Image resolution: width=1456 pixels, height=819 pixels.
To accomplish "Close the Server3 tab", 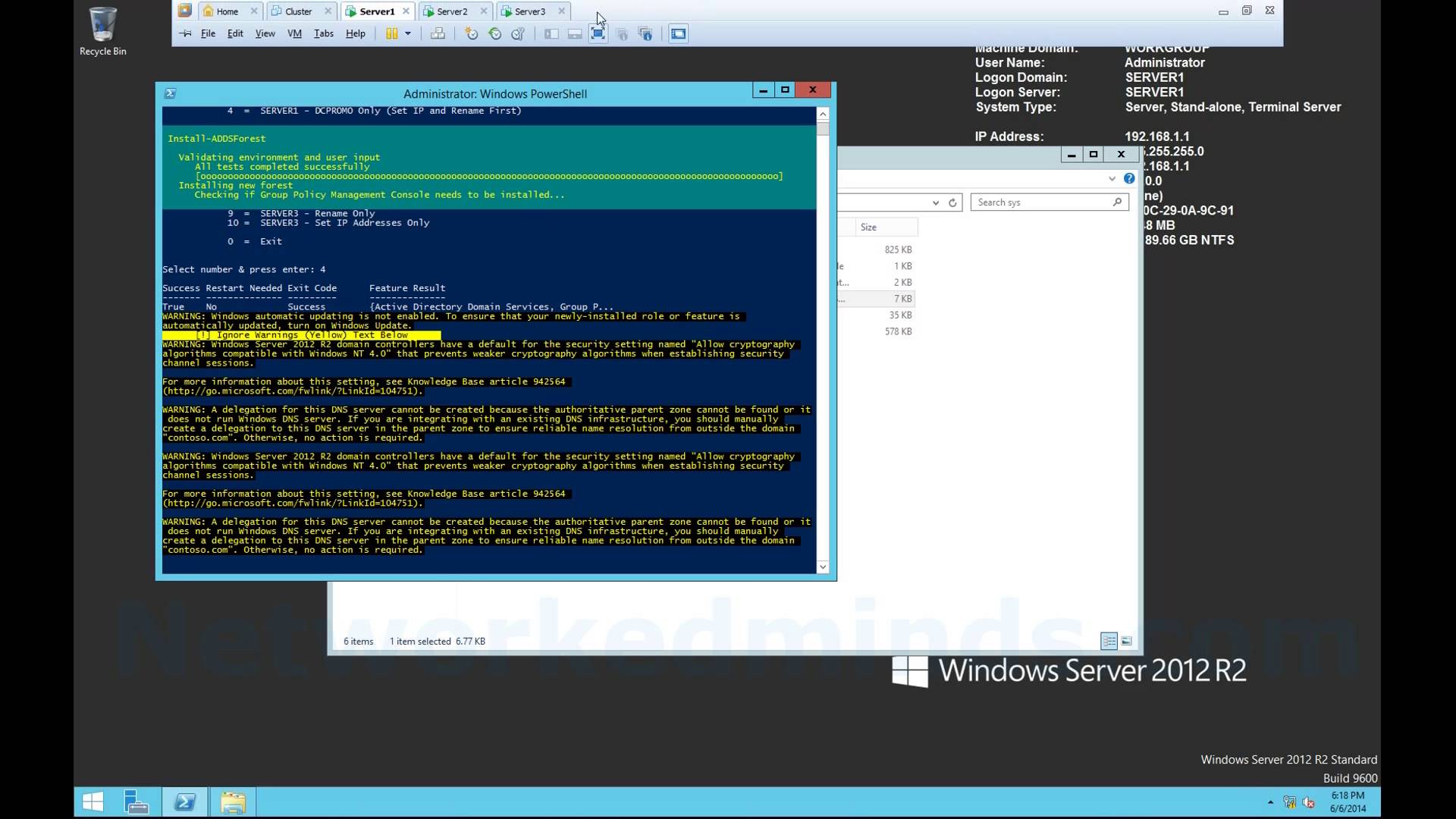I will pos(561,11).
